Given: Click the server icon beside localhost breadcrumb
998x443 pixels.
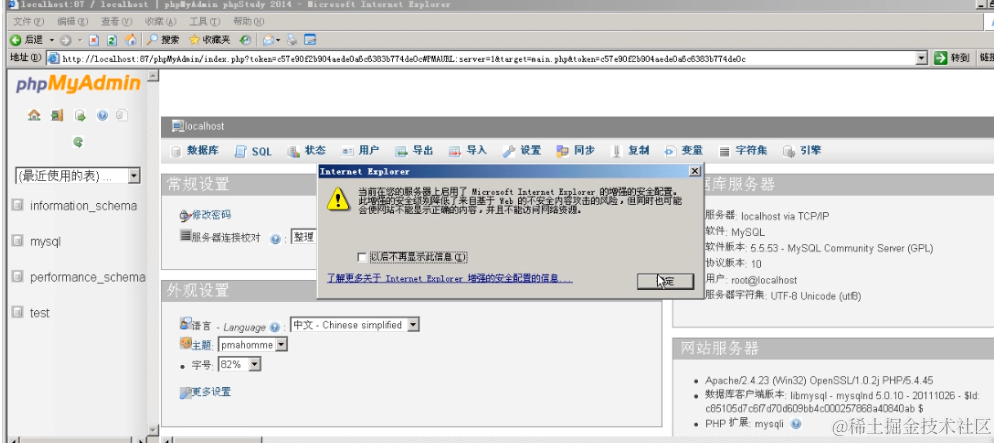Looking at the screenshot, I should 178,127.
